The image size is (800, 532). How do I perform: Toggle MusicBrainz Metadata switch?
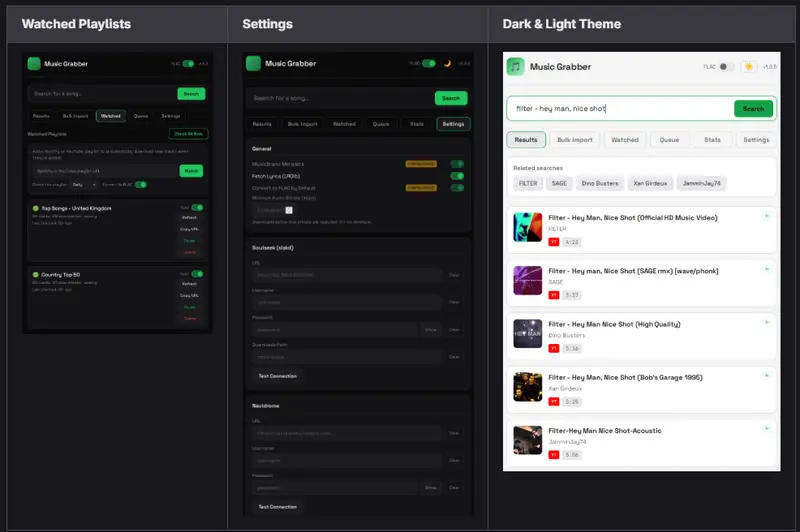[x=457, y=164]
